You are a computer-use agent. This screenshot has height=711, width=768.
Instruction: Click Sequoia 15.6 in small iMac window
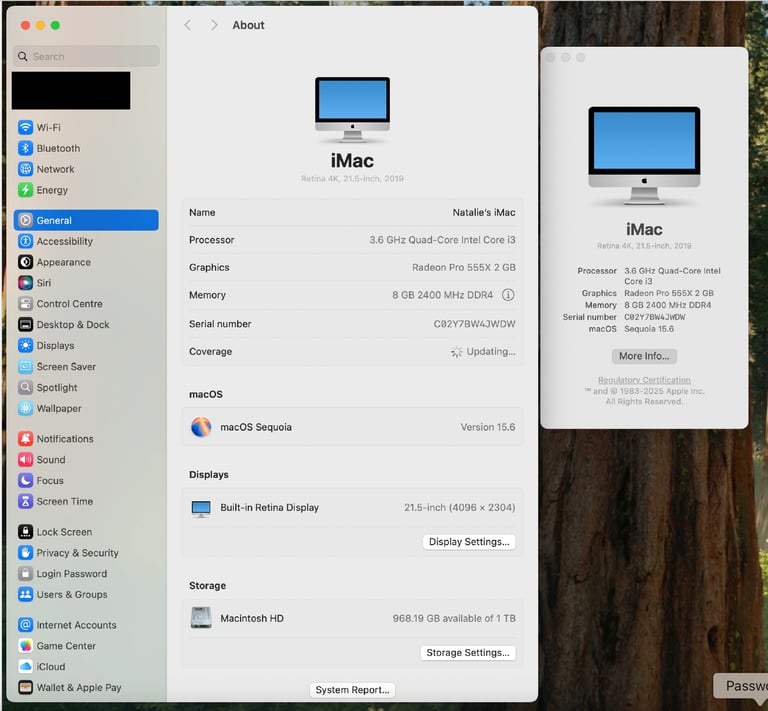(649, 329)
